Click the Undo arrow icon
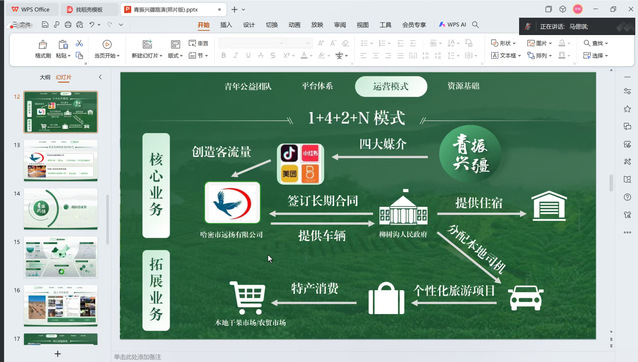638x362 pixels. [92, 25]
